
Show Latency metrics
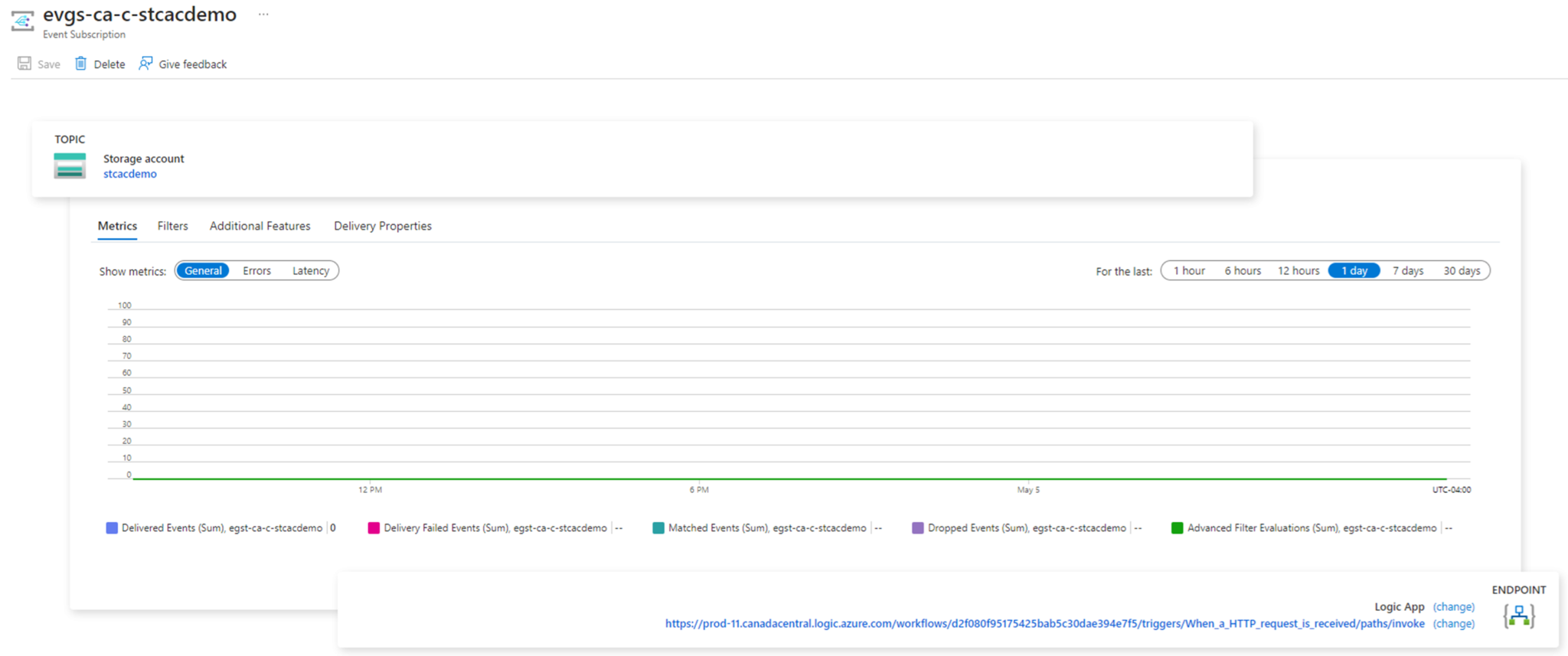click(311, 271)
